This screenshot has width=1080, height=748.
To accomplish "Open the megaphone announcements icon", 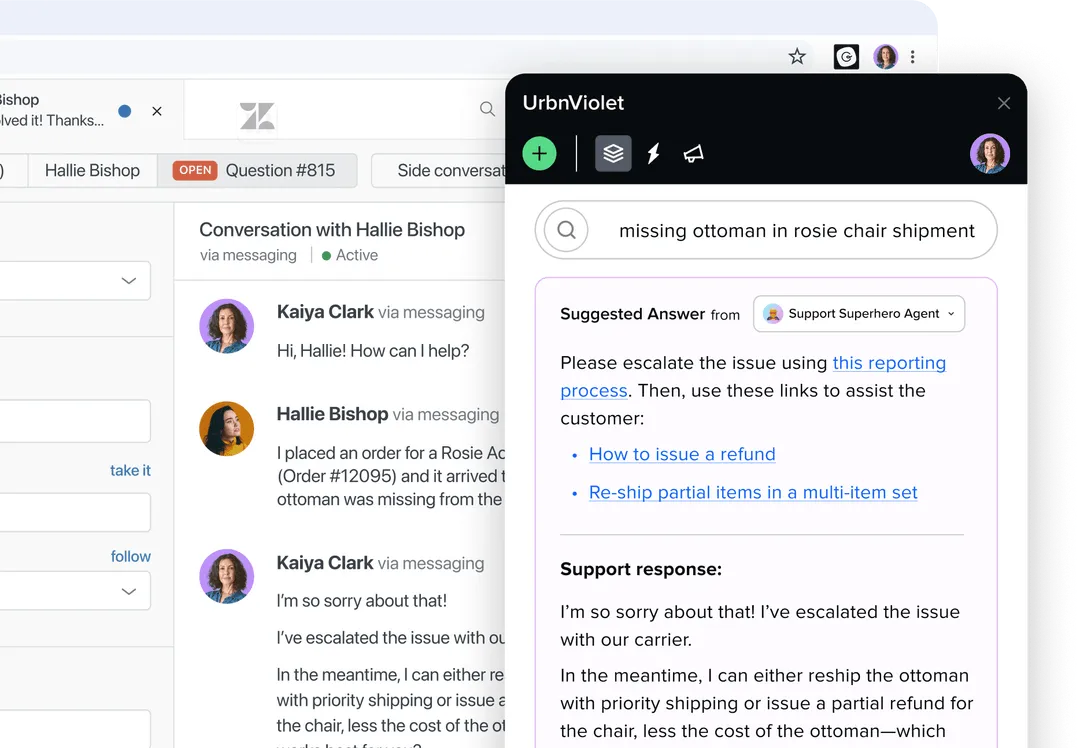I will point(694,154).
